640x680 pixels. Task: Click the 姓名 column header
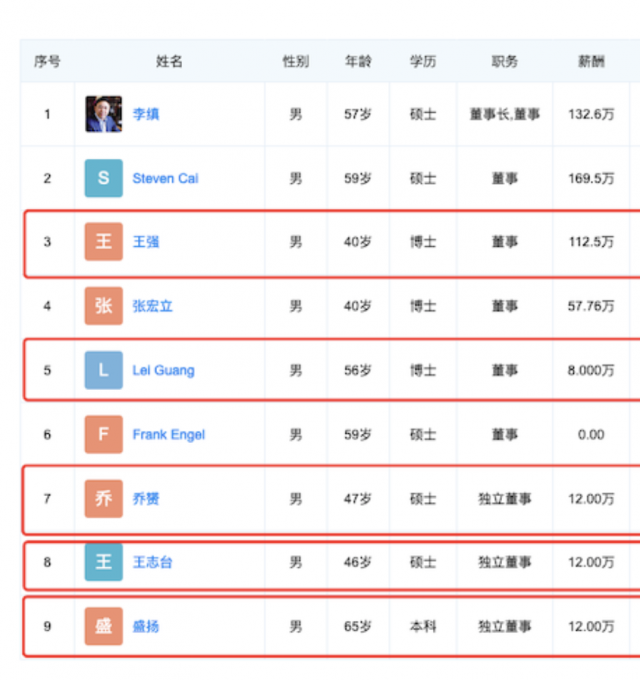[169, 62]
